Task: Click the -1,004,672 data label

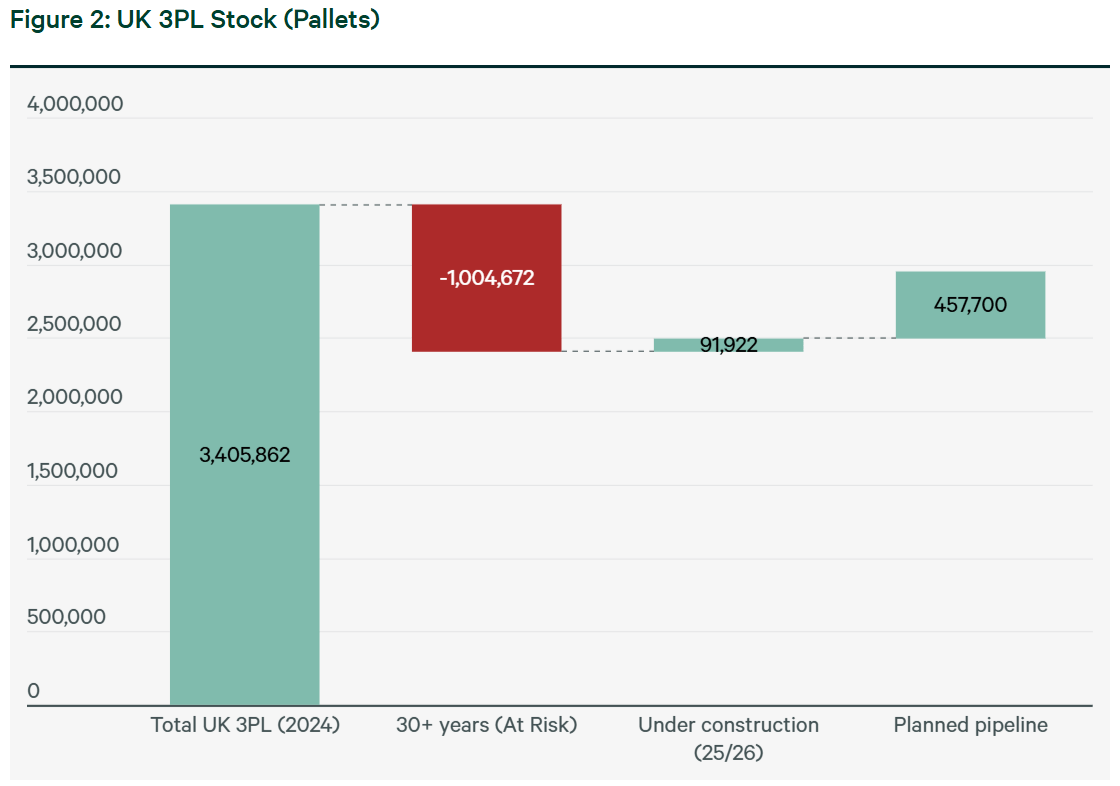Action: click(x=486, y=277)
